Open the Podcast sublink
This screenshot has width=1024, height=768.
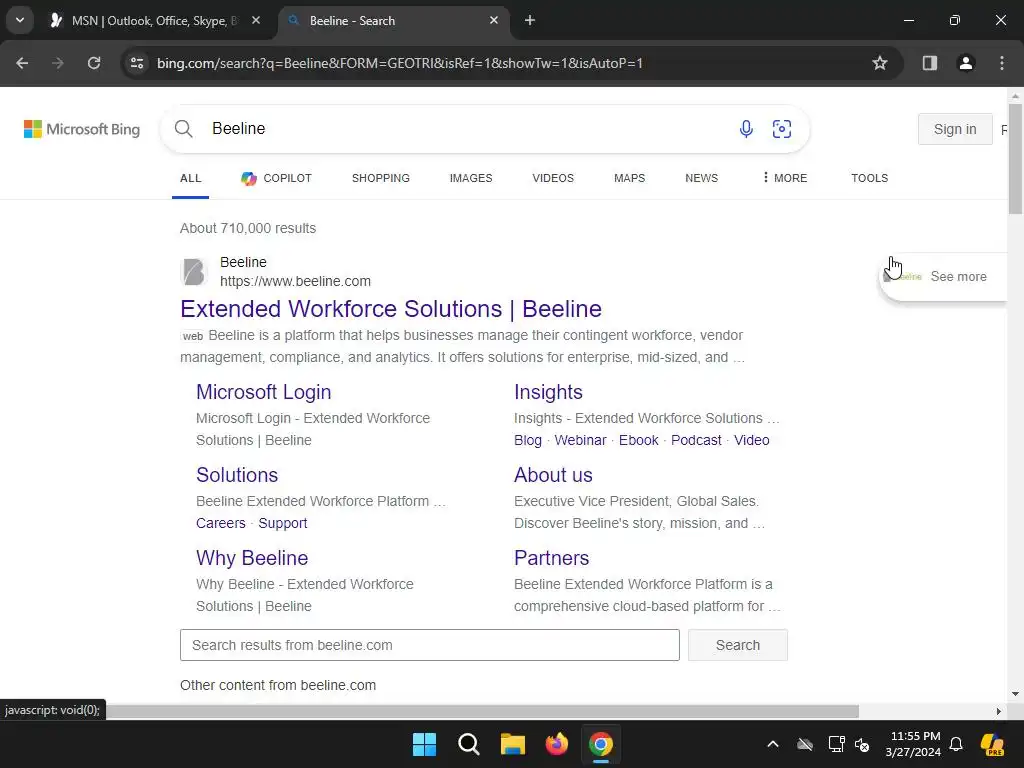pos(696,440)
